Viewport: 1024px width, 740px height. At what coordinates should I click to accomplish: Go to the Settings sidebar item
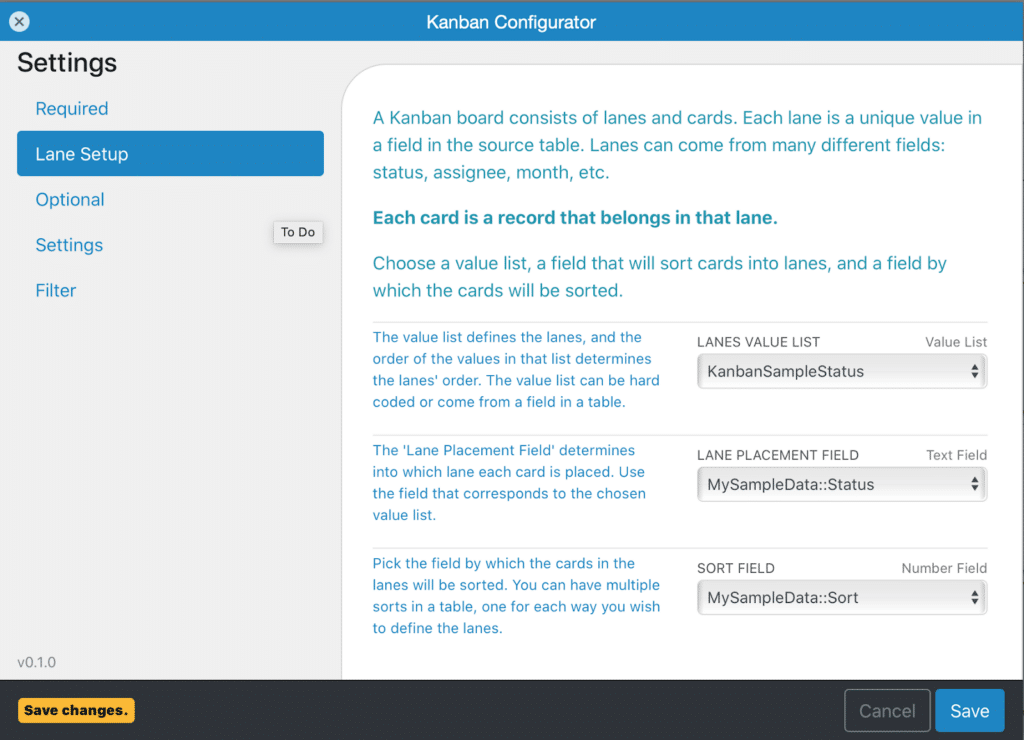click(x=69, y=245)
